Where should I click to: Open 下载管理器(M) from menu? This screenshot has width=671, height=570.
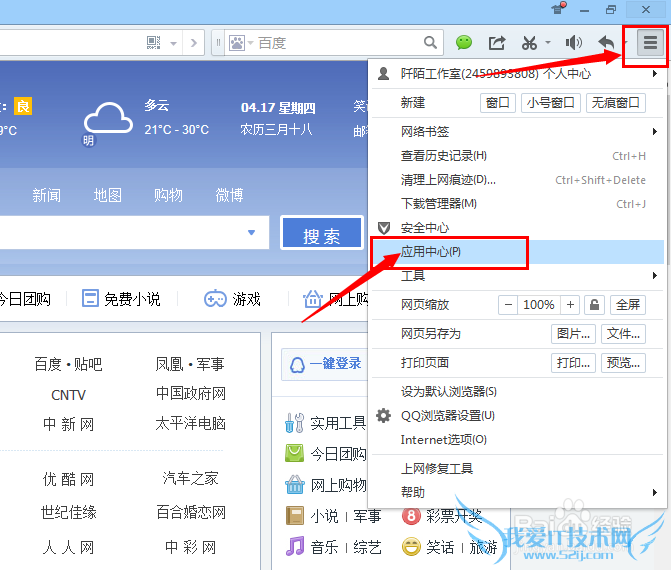pyautogui.click(x=517, y=204)
